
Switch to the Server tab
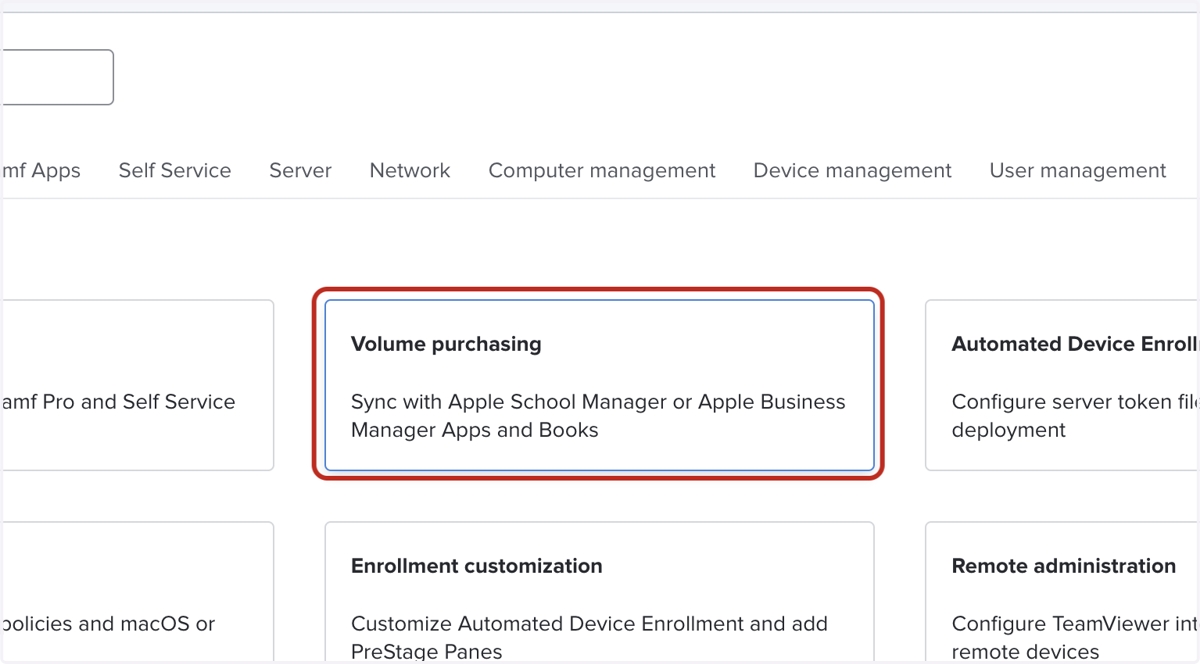tap(300, 171)
